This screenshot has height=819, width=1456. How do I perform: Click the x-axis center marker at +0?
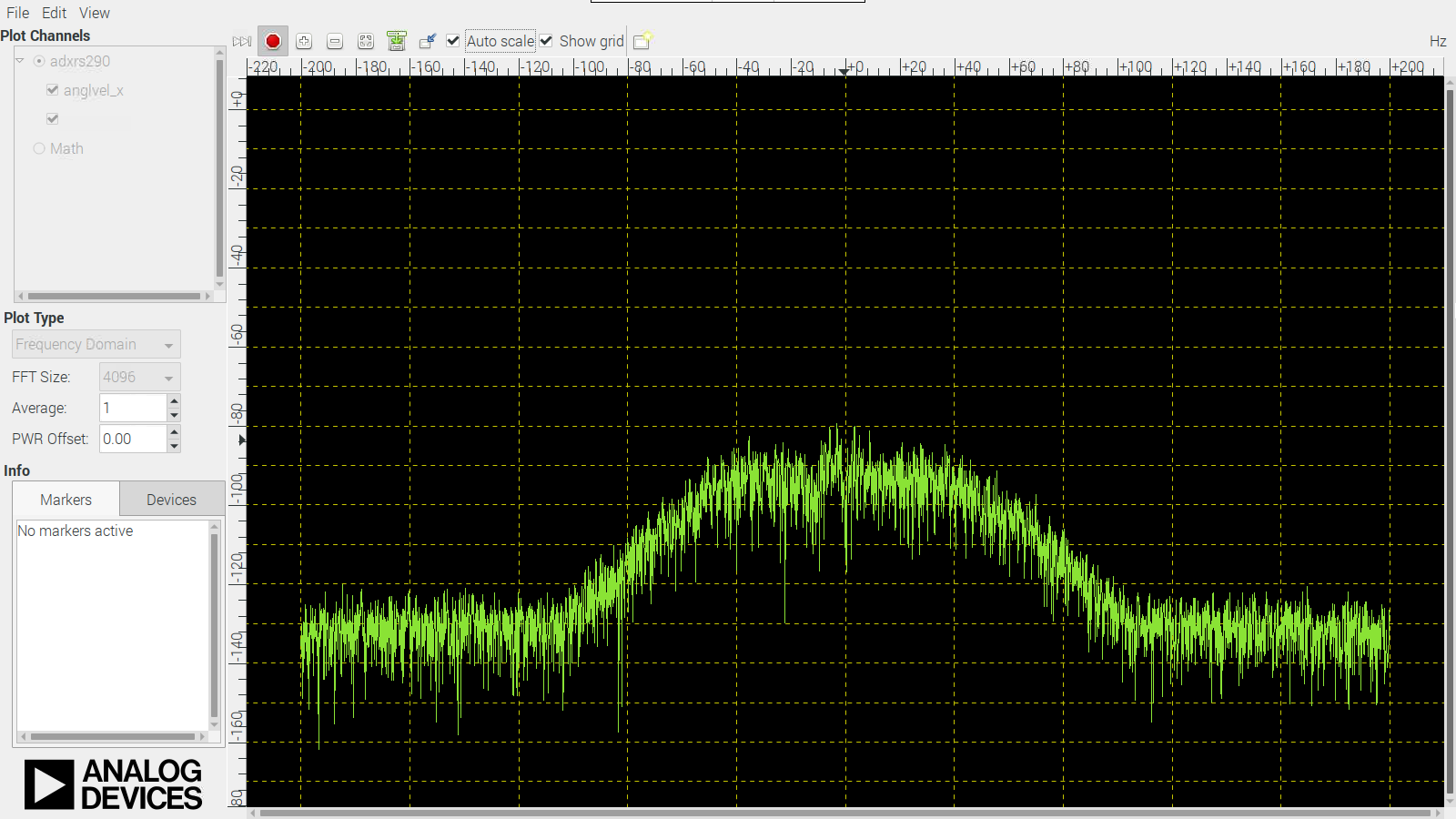844,71
